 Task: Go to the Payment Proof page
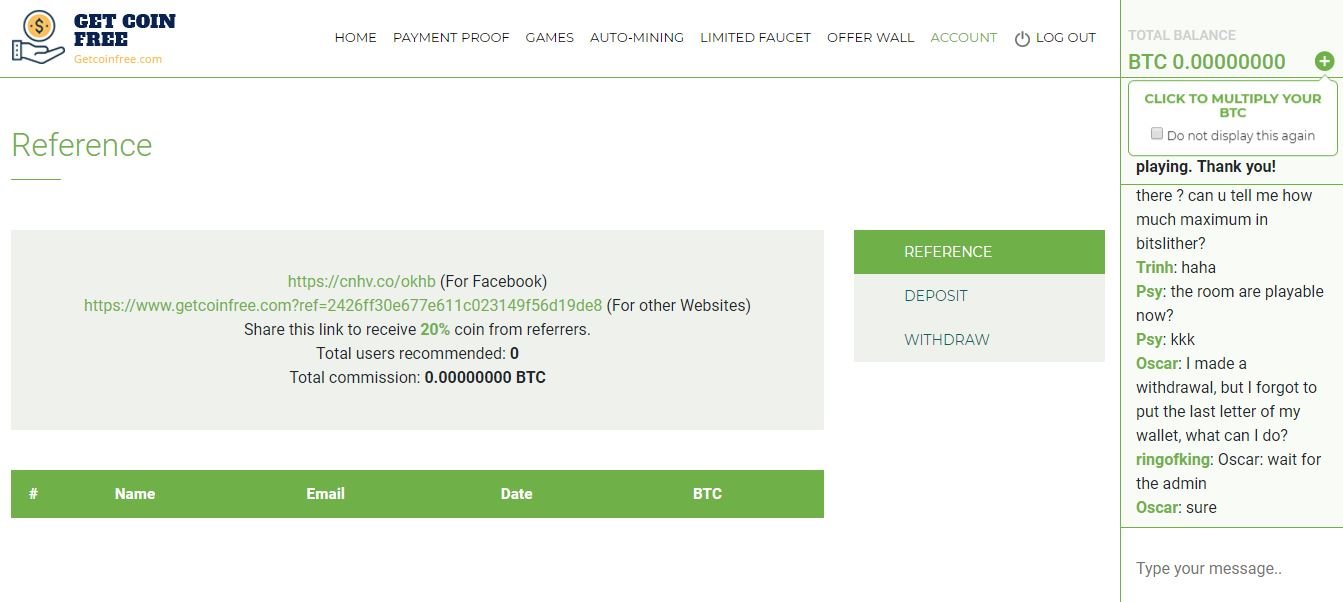tap(451, 38)
